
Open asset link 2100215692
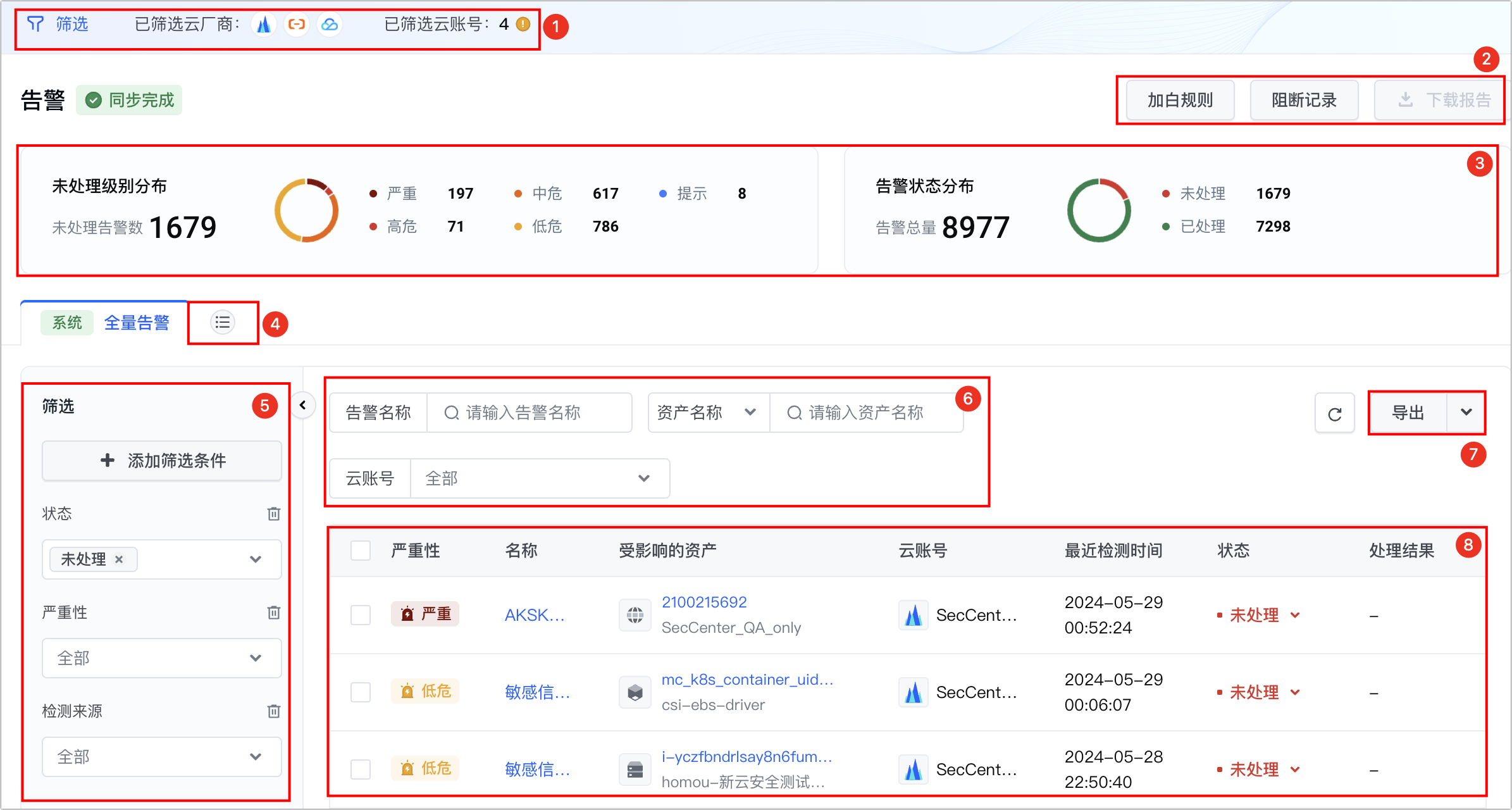click(704, 602)
